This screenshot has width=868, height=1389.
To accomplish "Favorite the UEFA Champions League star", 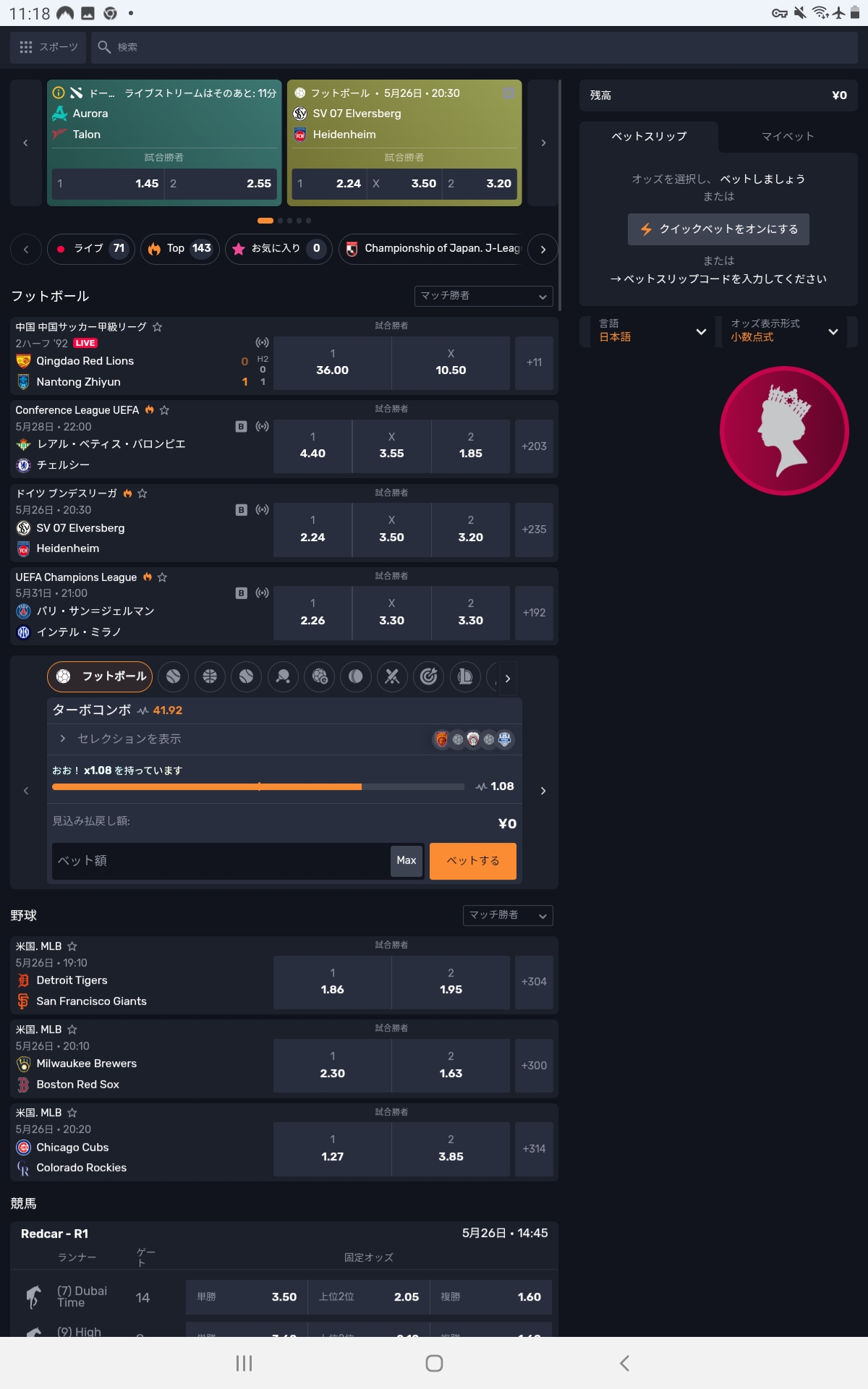I will (162, 577).
